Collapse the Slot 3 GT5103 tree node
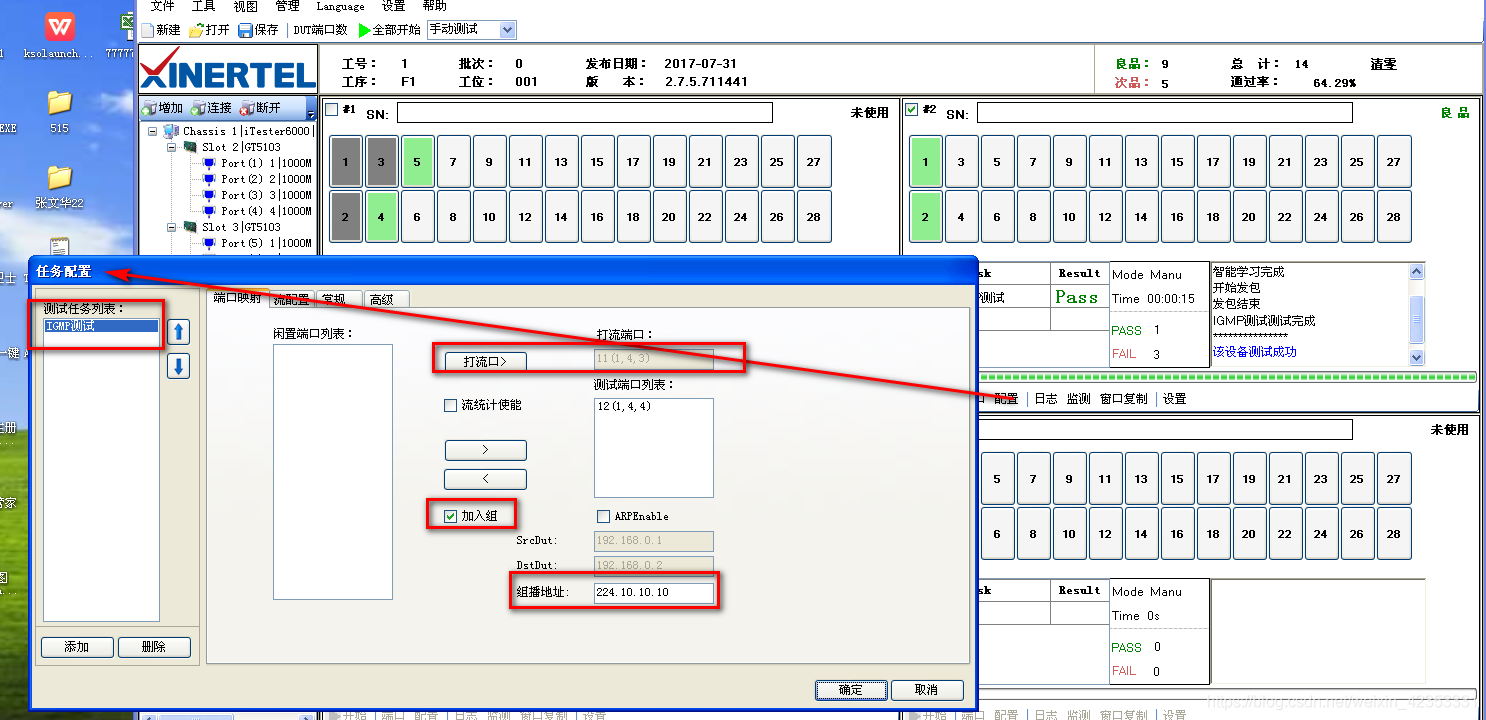Image resolution: width=1486 pixels, height=720 pixels. click(x=172, y=227)
